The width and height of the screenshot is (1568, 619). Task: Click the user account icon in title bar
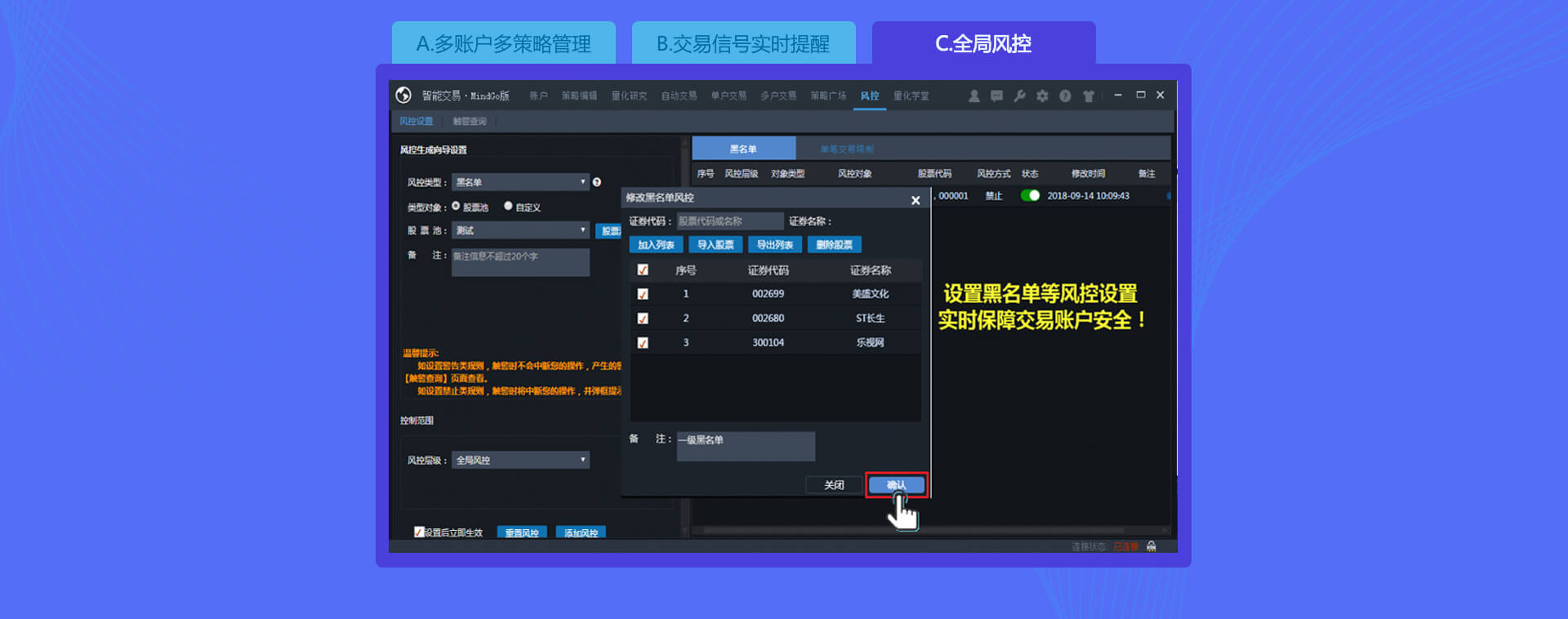pyautogui.click(x=973, y=96)
